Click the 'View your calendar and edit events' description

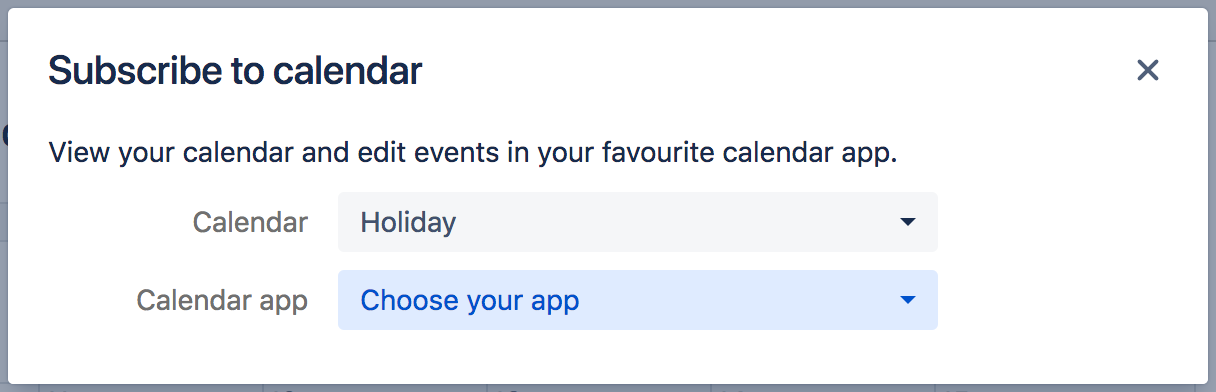pyautogui.click(x=473, y=155)
